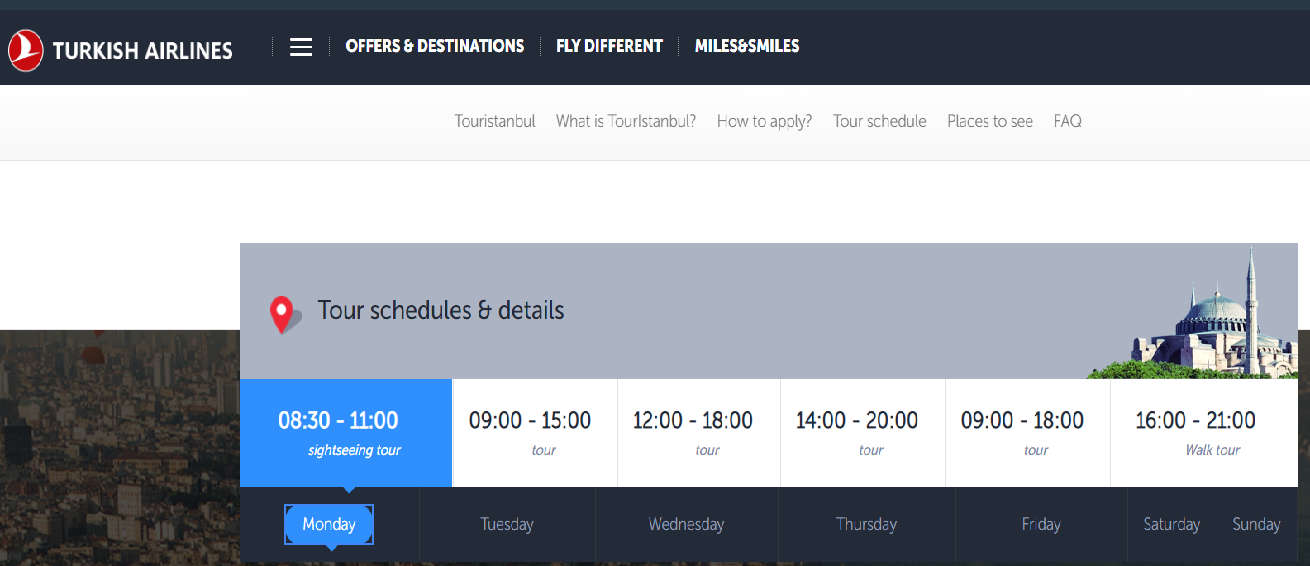Image resolution: width=1310 pixels, height=566 pixels.
Task: Open the Places to see link
Action: click(990, 121)
